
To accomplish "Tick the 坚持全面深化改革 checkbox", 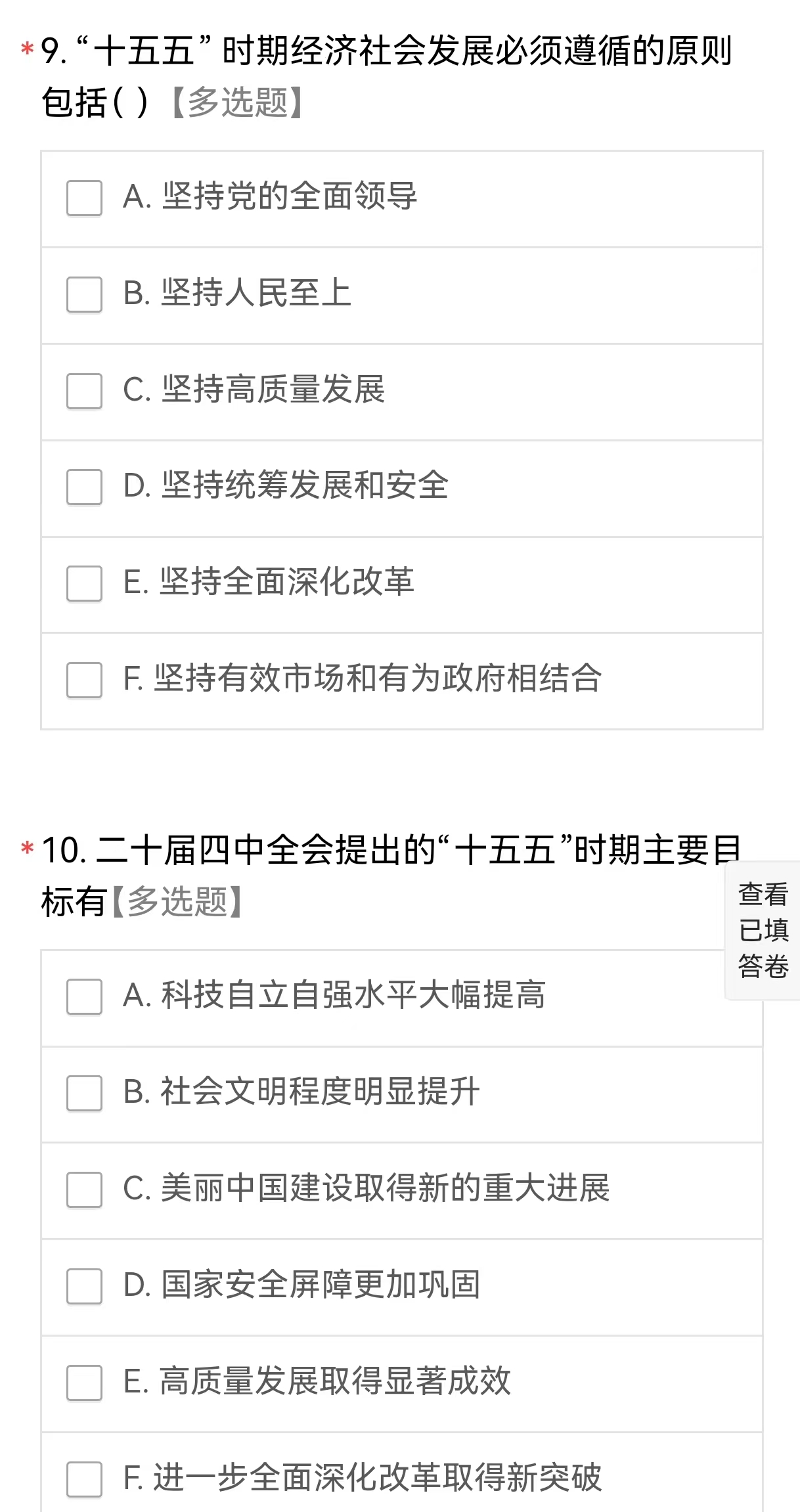I will click(x=84, y=583).
